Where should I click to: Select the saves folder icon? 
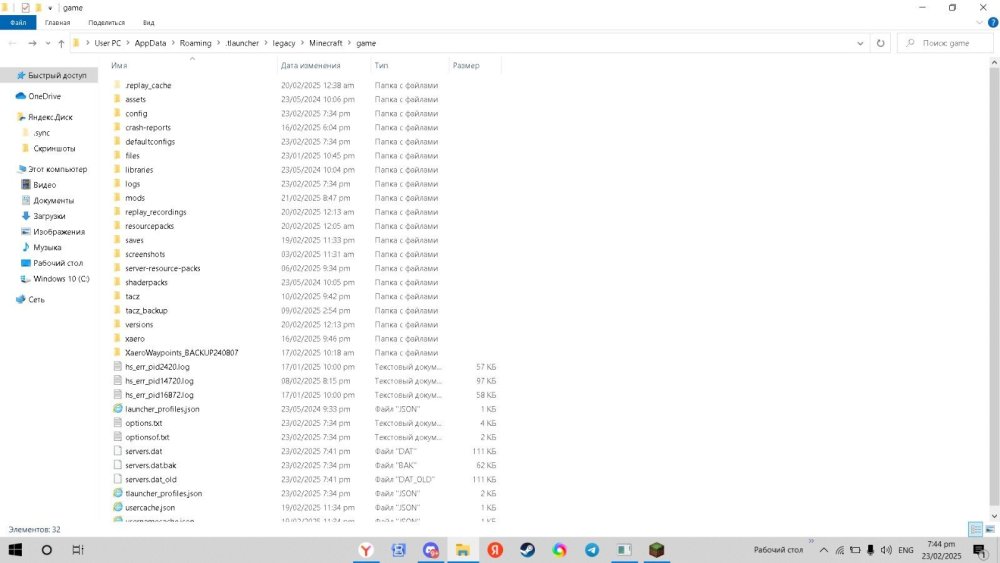coord(117,240)
